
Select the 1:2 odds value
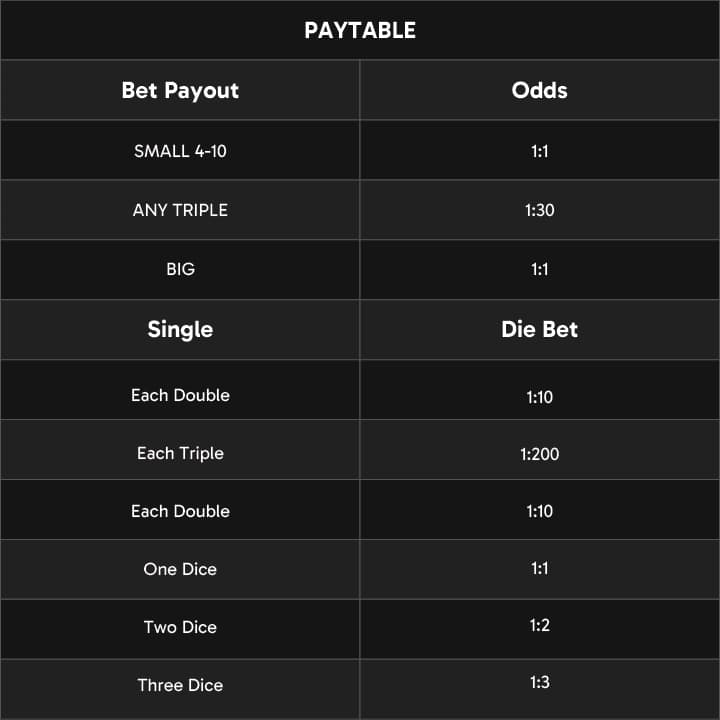pos(540,625)
